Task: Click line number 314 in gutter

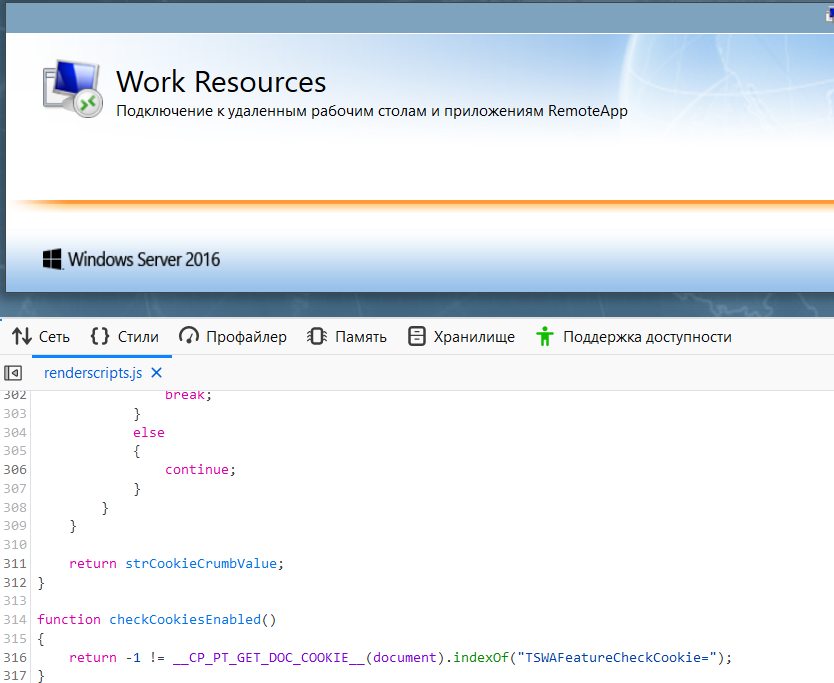Action: [x=15, y=620]
